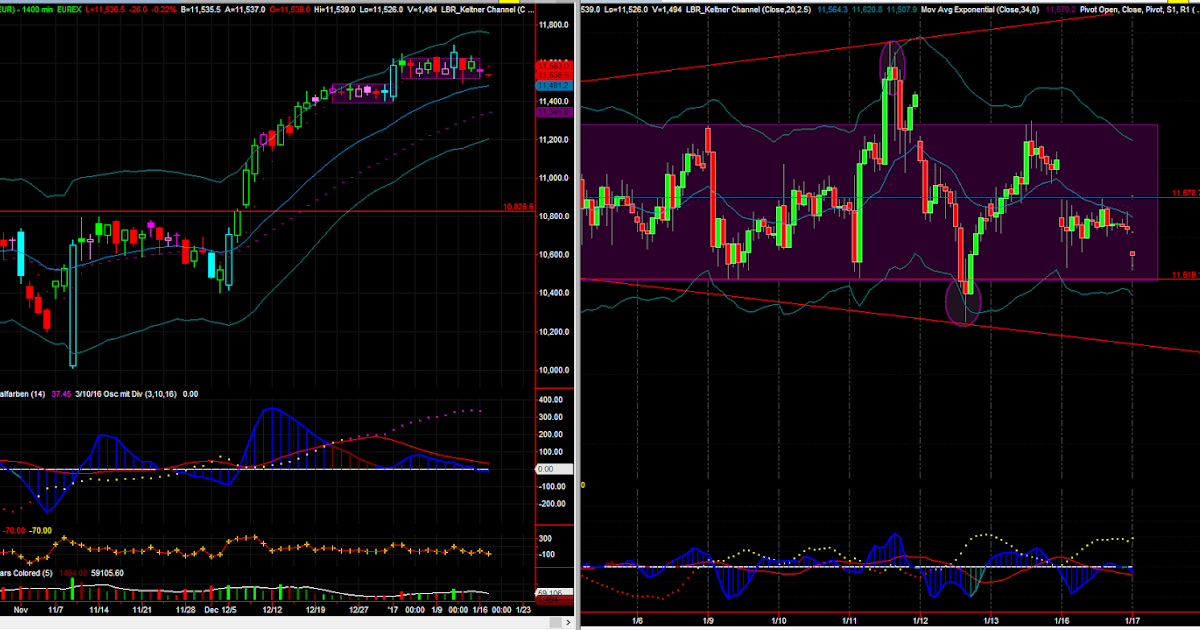Click the 1/12 date on right chart
Screen dimensions: 1200x630
click(918, 620)
